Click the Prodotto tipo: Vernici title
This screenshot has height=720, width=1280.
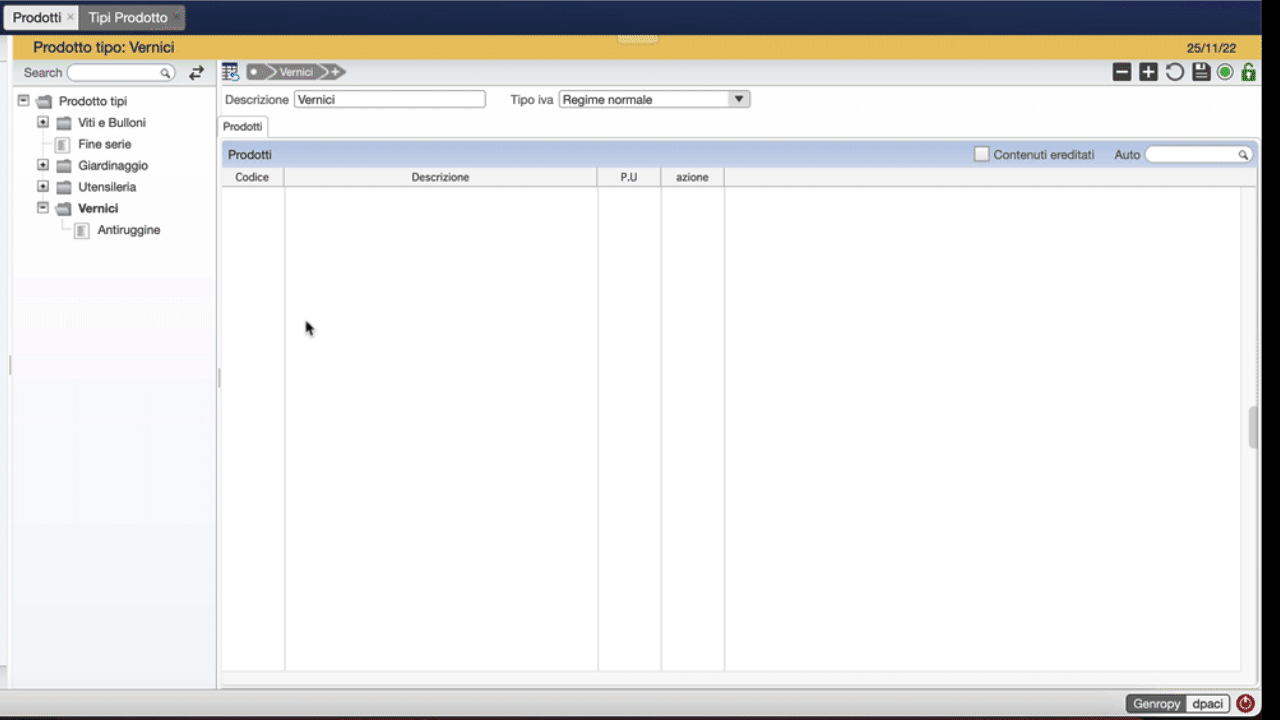tap(104, 47)
